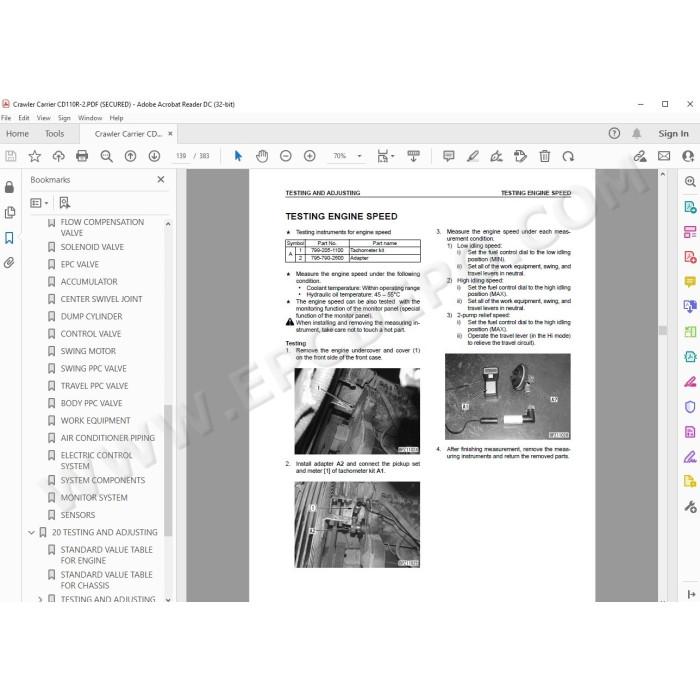Image resolution: width=700 pixels, height=700 pixels.
Task: Zoom out with minus button
Action: (x=286, y=156)
